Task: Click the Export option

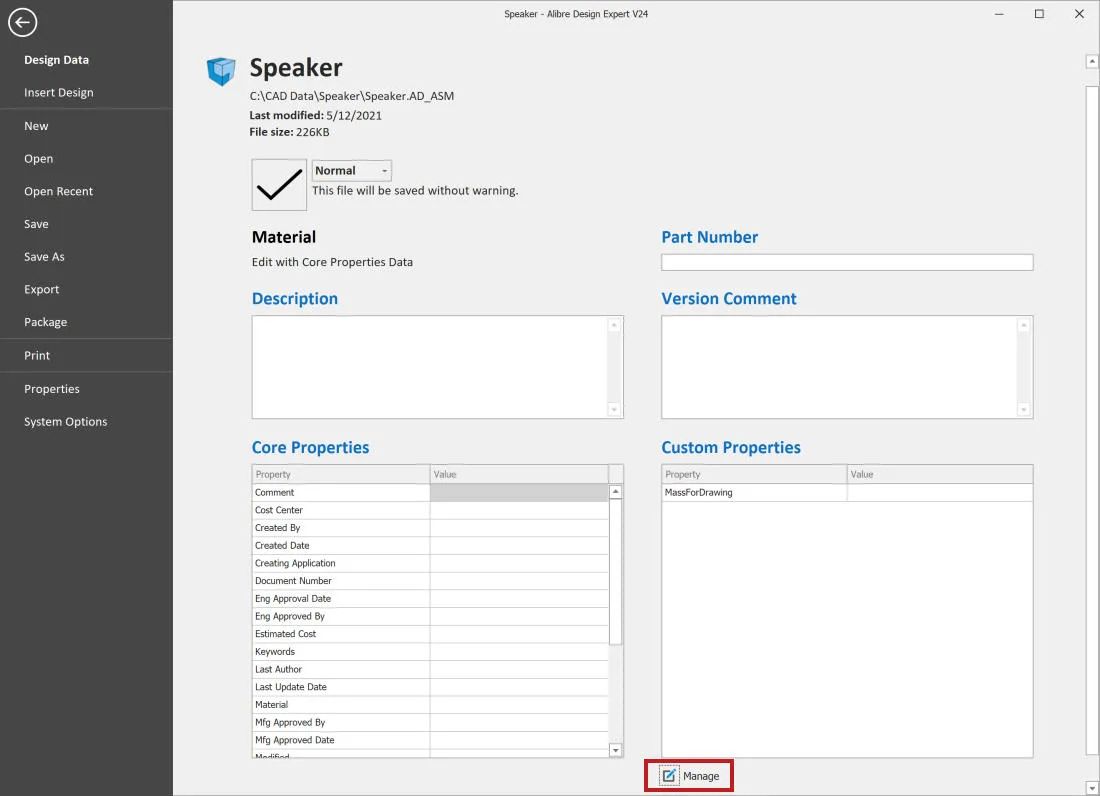Action: coord(41,289)
